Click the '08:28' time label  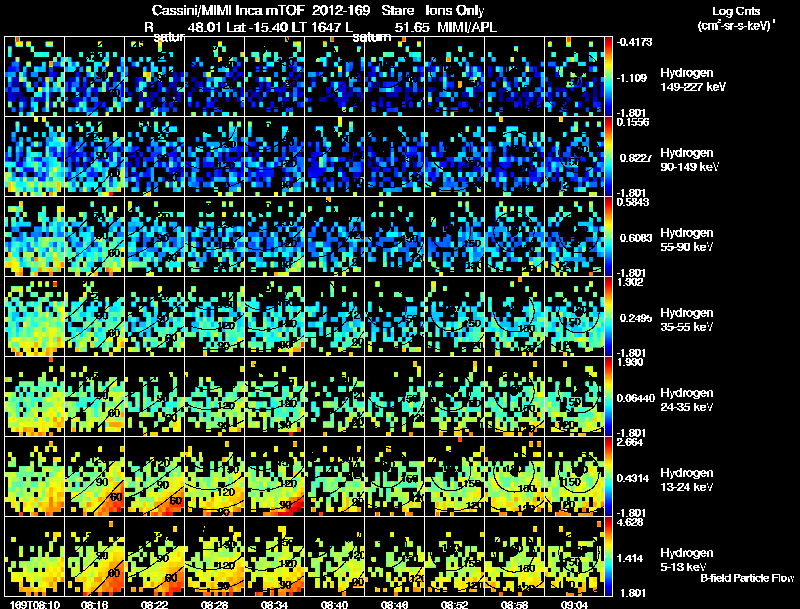pyautogui.click(x=214, y=604)
